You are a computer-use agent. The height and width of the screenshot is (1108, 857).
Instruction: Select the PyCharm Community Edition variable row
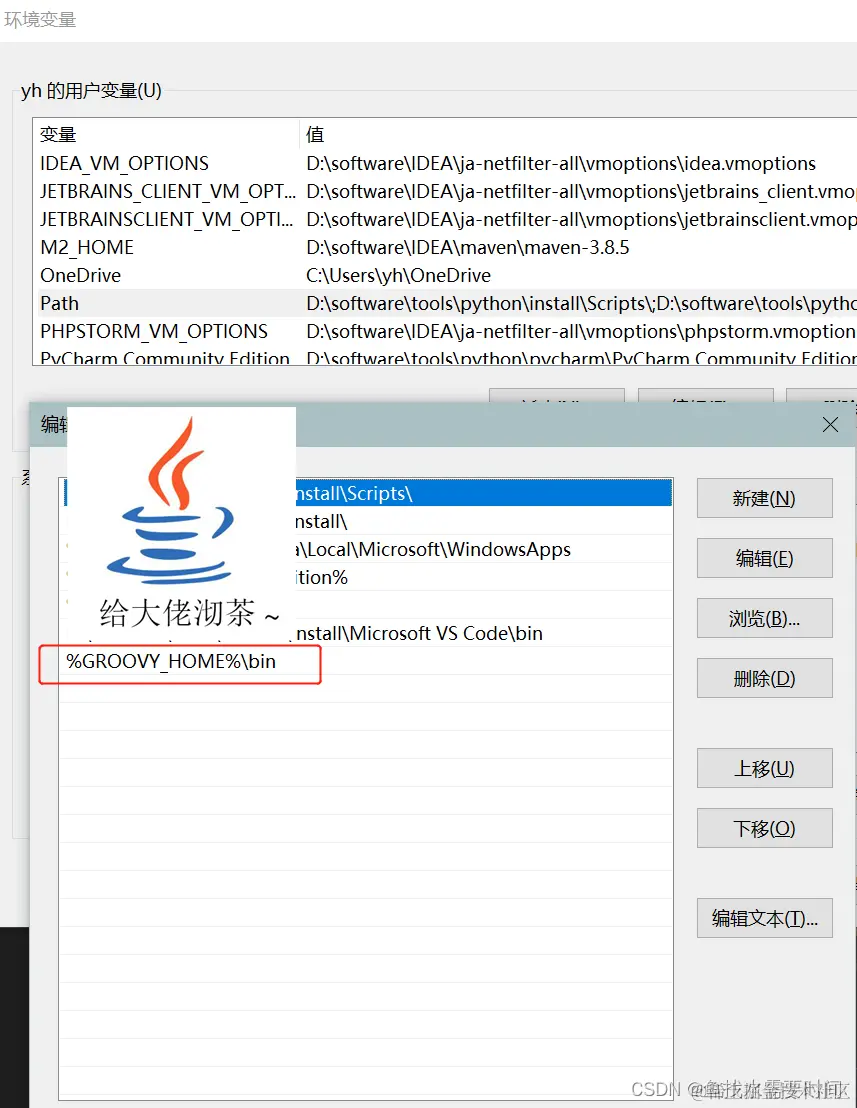click(x=445, y=355)
